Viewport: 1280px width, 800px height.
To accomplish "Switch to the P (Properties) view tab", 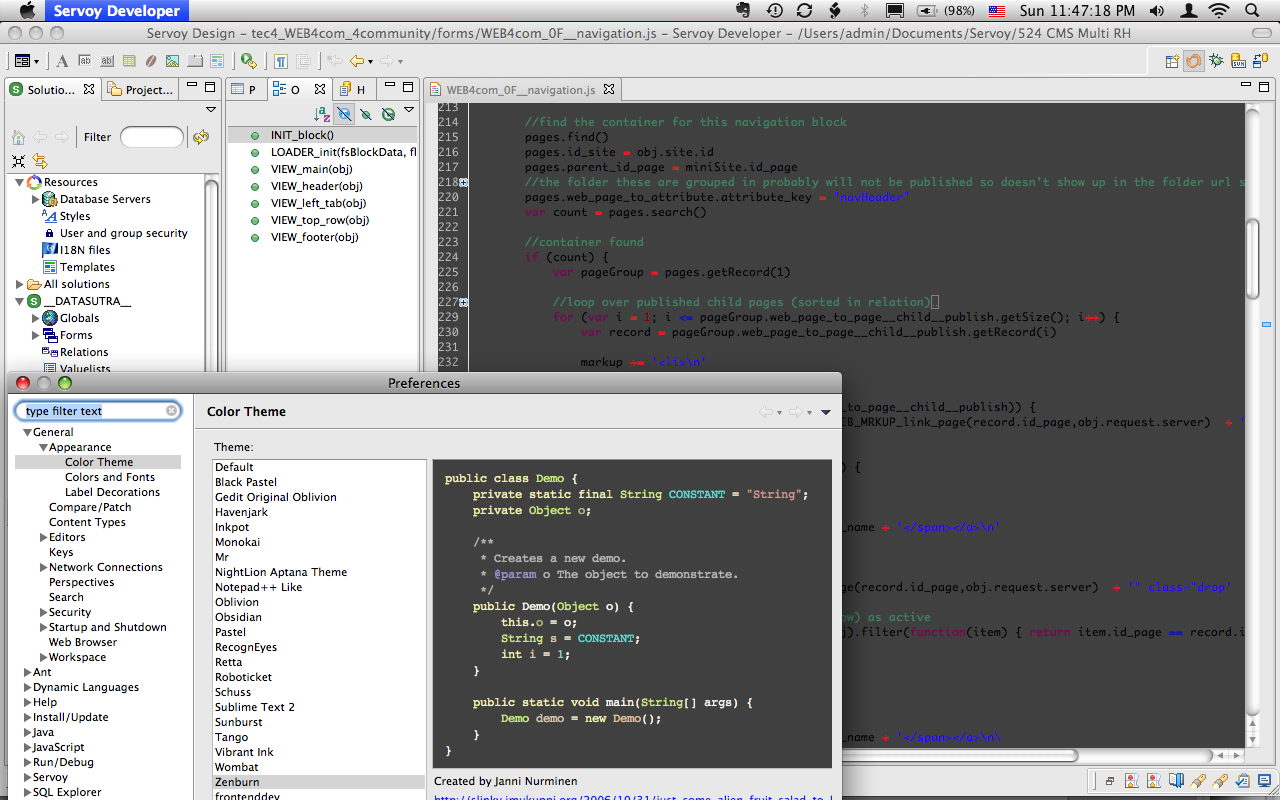I will 244,89.
